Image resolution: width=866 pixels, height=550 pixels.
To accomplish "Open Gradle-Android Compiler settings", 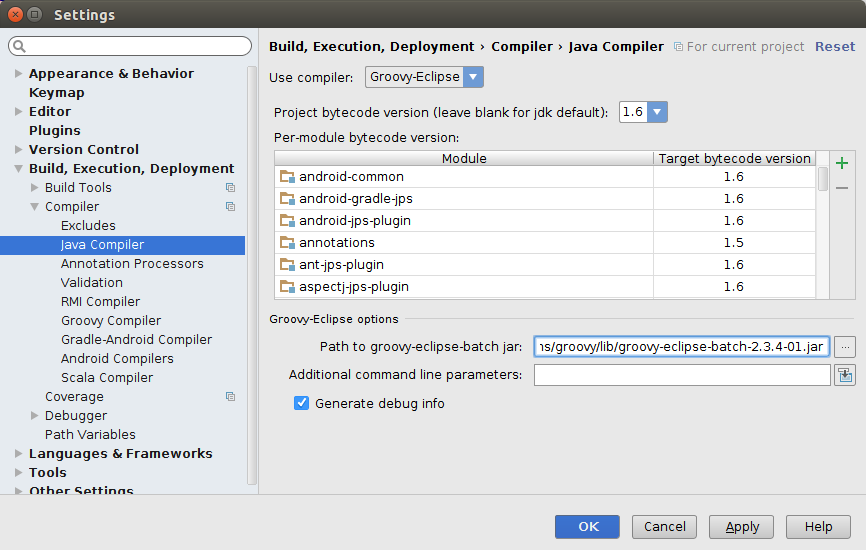I will [136, 340].
